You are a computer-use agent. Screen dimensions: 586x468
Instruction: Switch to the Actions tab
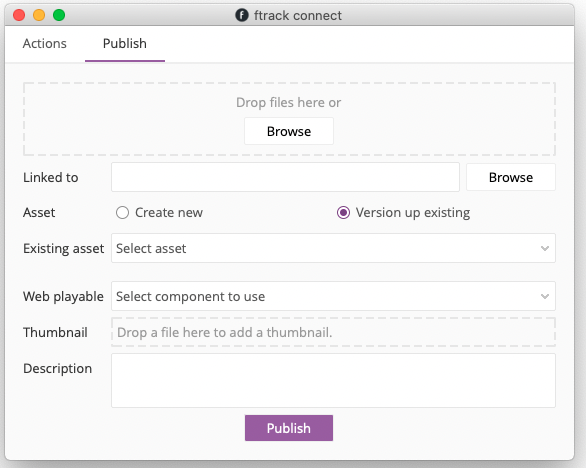point(44,43)
